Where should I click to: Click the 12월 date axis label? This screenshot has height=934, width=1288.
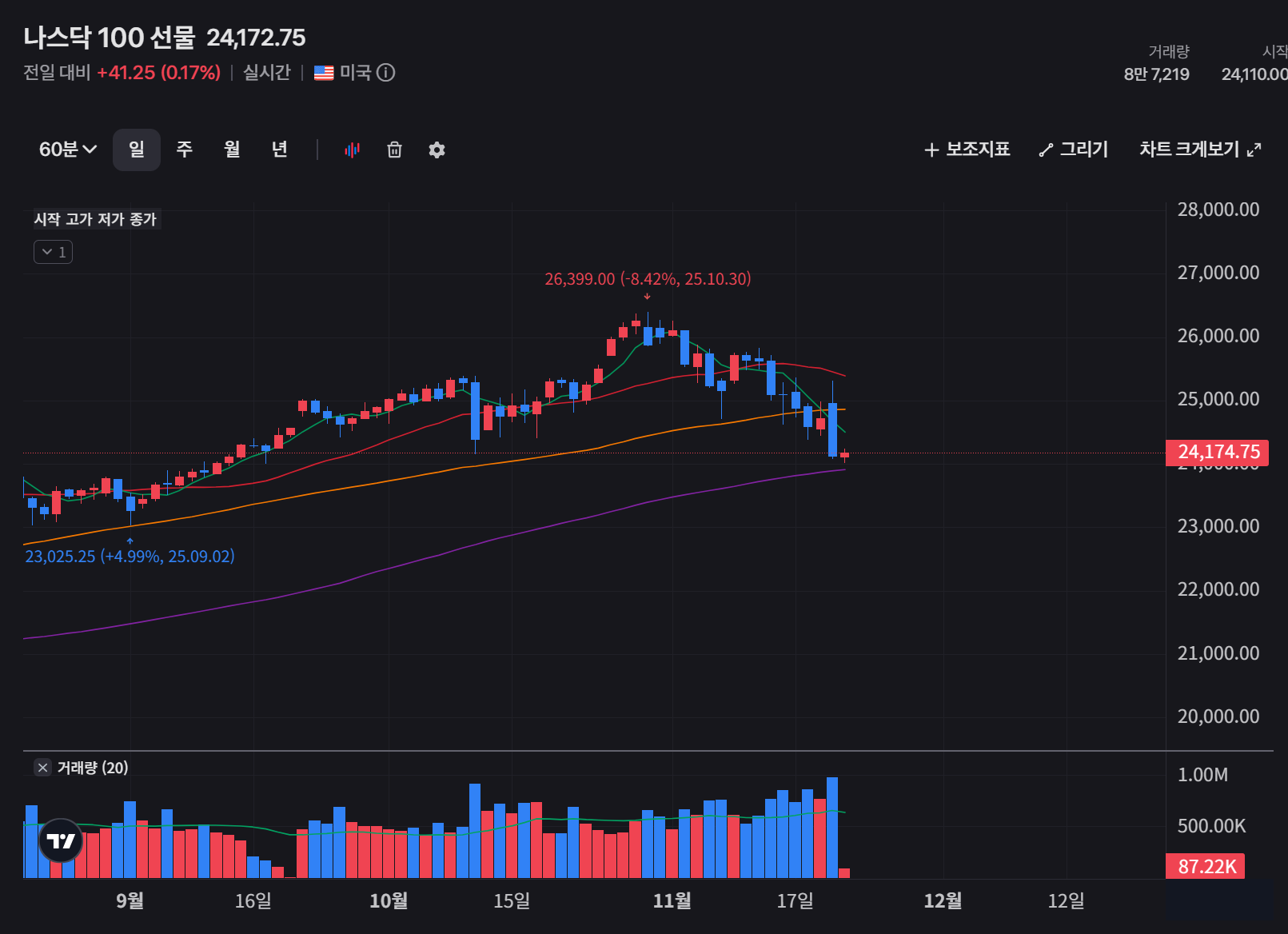pyautogui.click(x=943, y=901)
